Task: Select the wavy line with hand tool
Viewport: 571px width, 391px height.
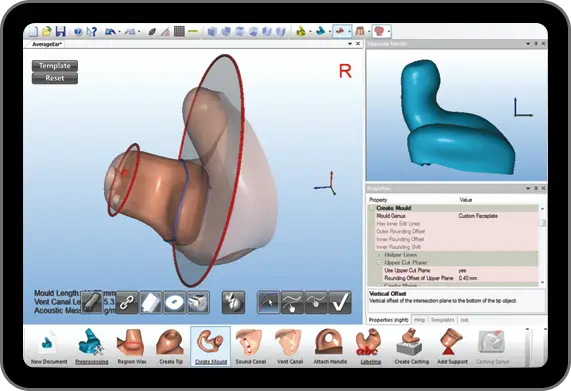Action: (x=292, y=302)
